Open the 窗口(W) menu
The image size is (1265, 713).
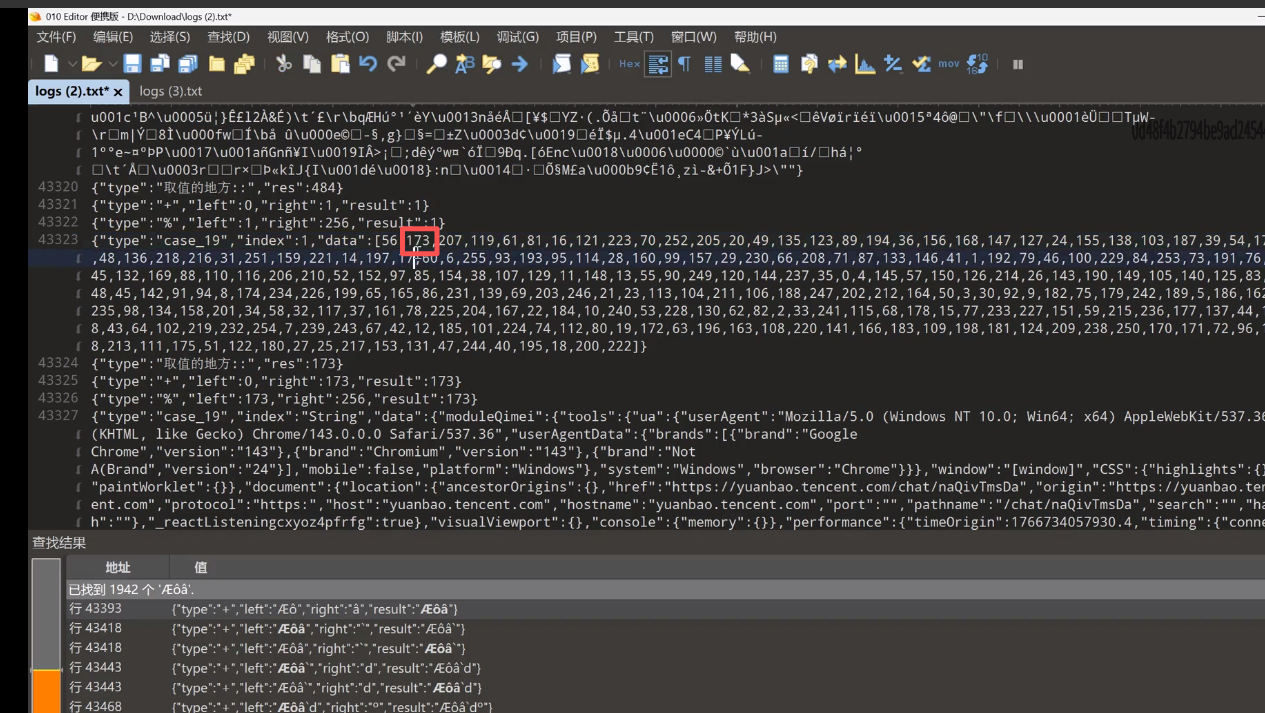(694, 37)
